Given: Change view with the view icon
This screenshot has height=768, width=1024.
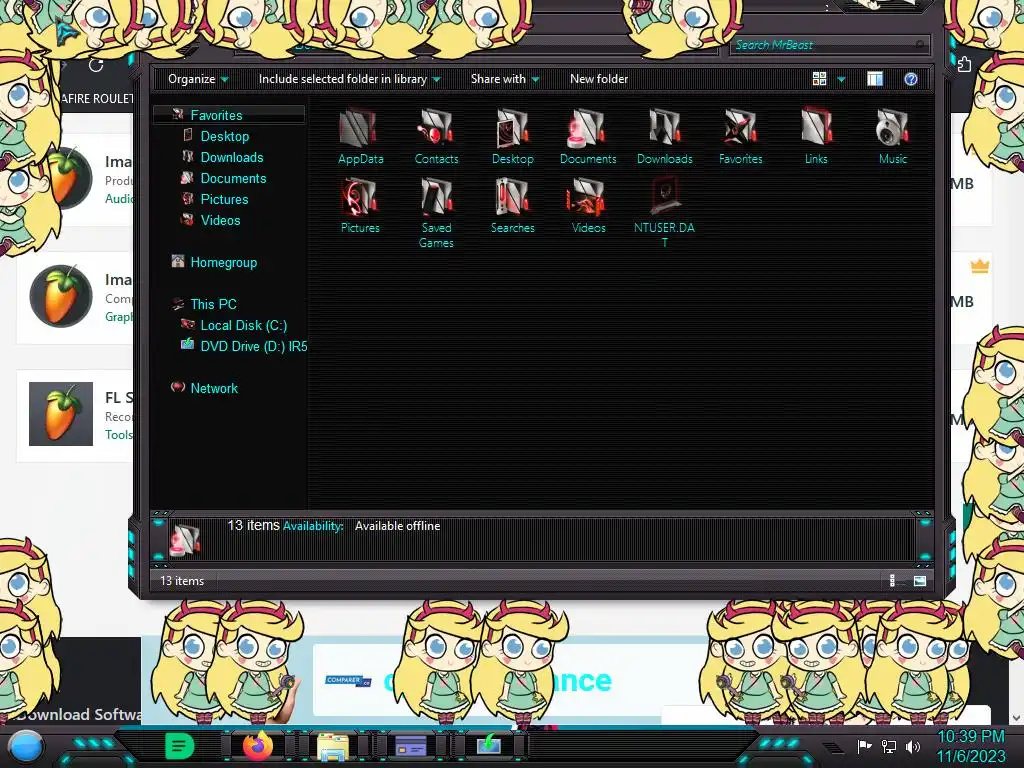Looking at the screenshot, I should tap(820, 79).
